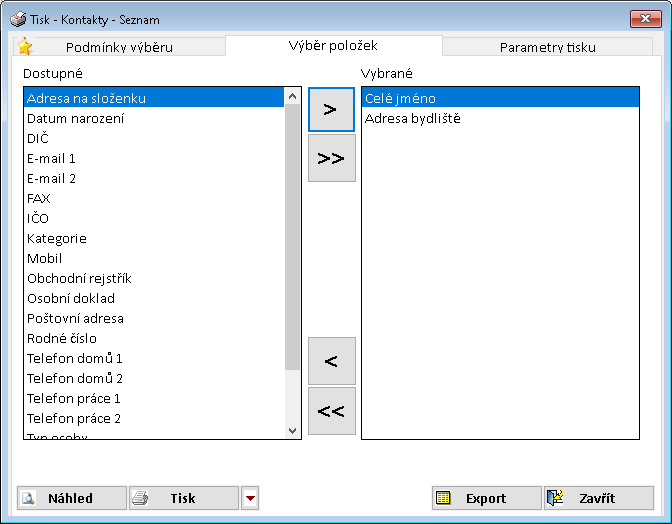Select the Výběr položek tab
Viewport: 672px width, 524px height.
point(333,45)
